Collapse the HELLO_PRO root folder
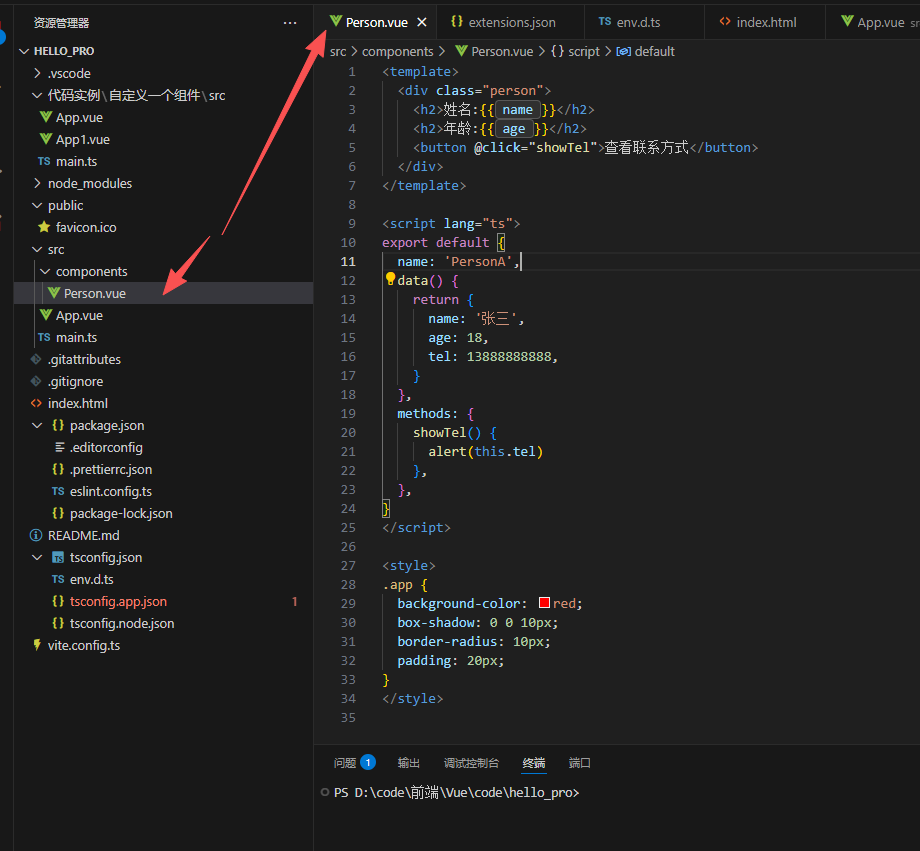The height and width of the screenshot is (851, 920). click(24, 51)
